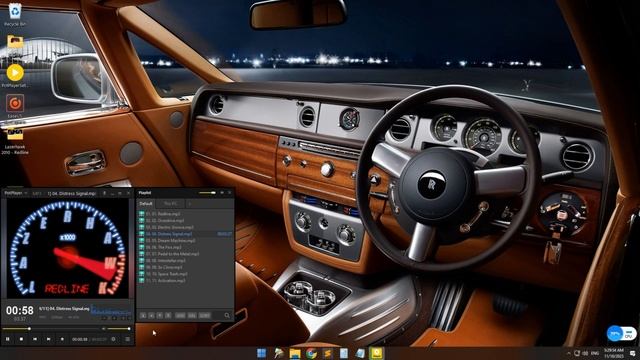Screen dimensions: 640x360
Task: Select 06. The Fox.mp3 in the playlist
Action: [x=186, y=247]
